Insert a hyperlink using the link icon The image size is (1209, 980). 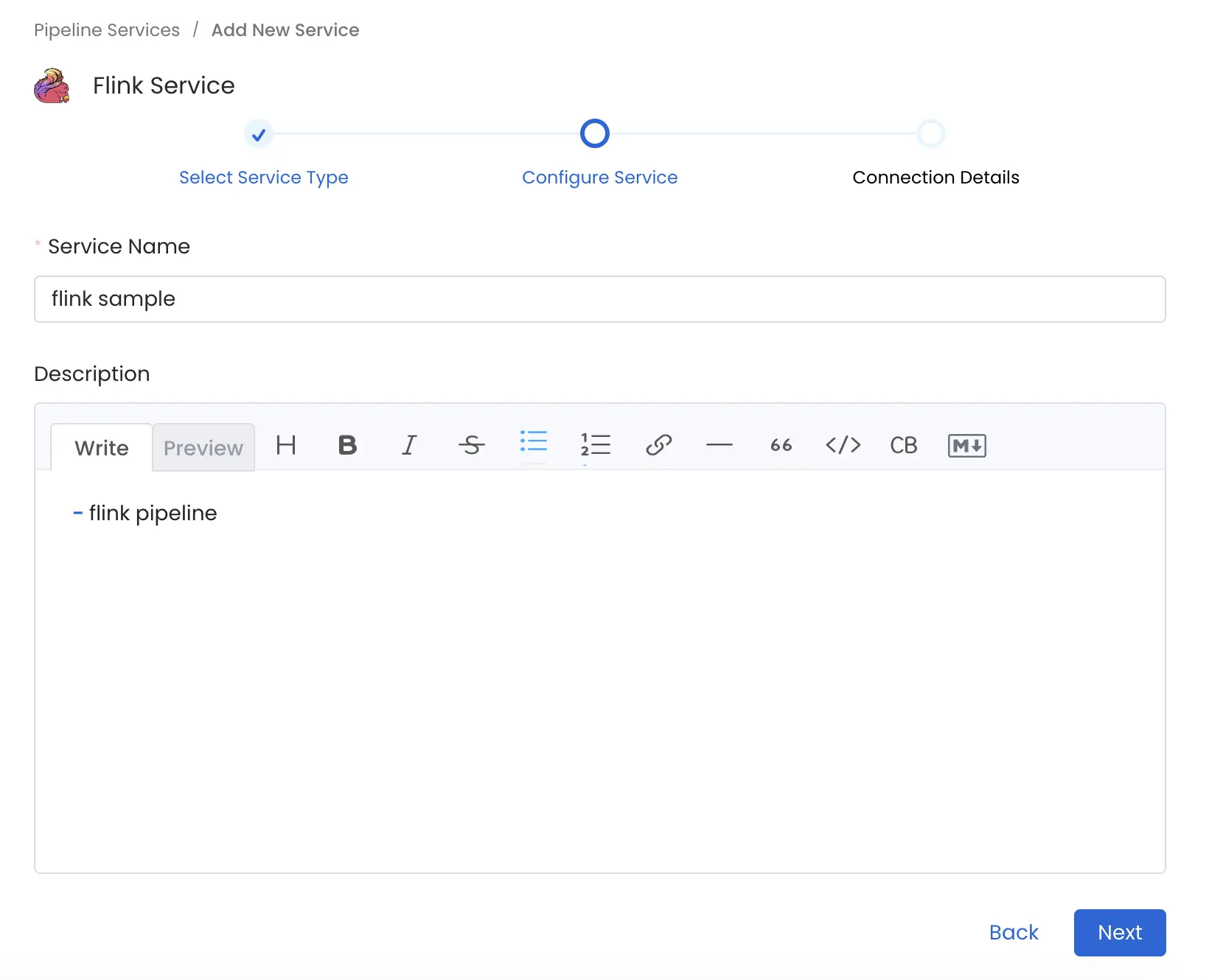pos(658,445)
